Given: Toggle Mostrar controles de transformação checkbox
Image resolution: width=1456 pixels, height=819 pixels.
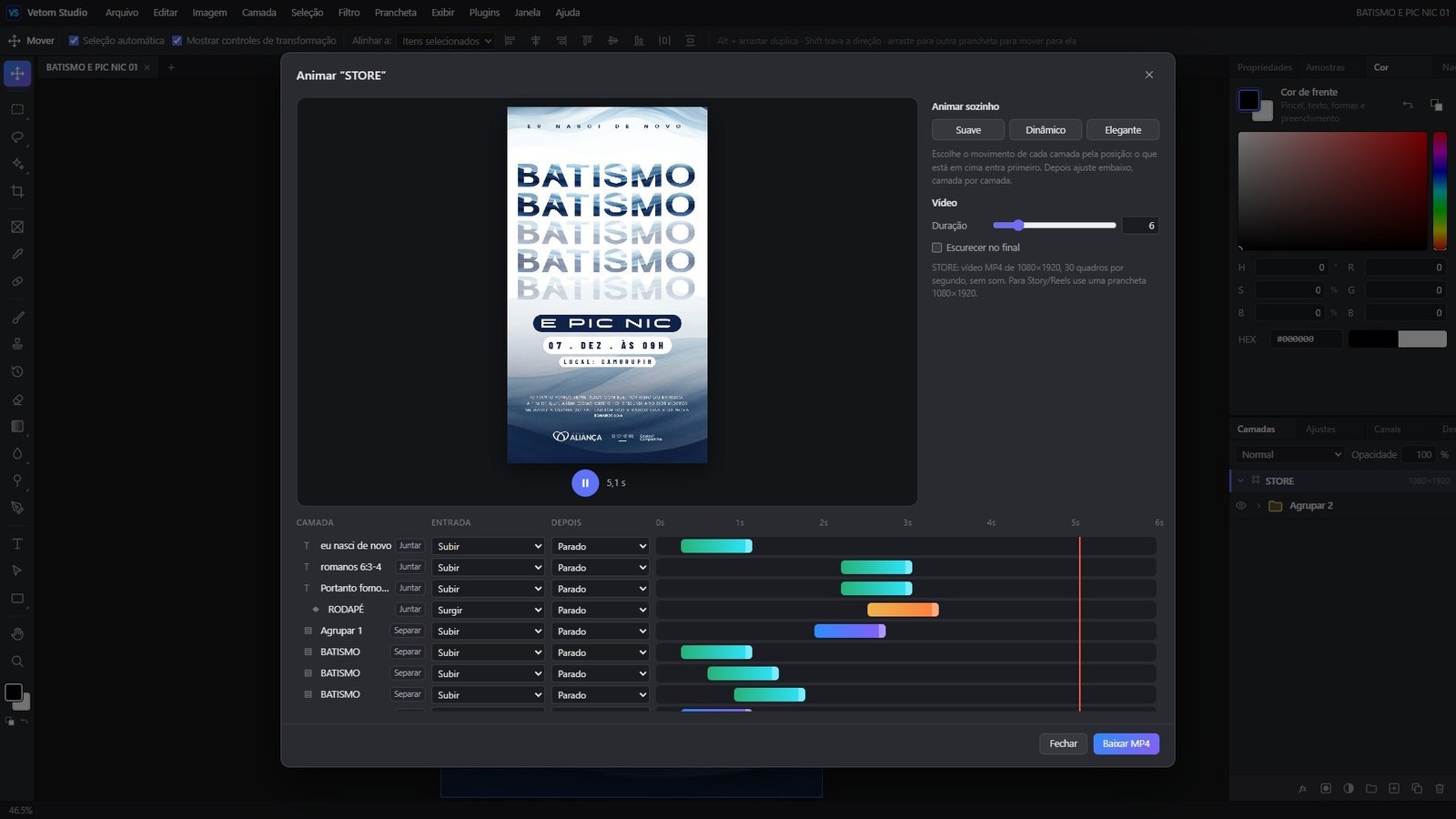Looking at the screenshot, I should pos(177,41).
